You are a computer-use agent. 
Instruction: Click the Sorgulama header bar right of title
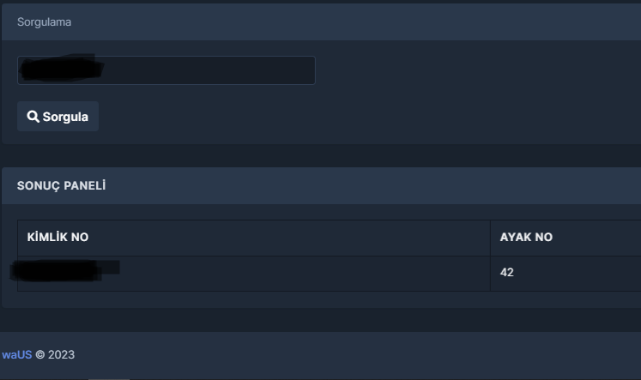tap(356, 22)
